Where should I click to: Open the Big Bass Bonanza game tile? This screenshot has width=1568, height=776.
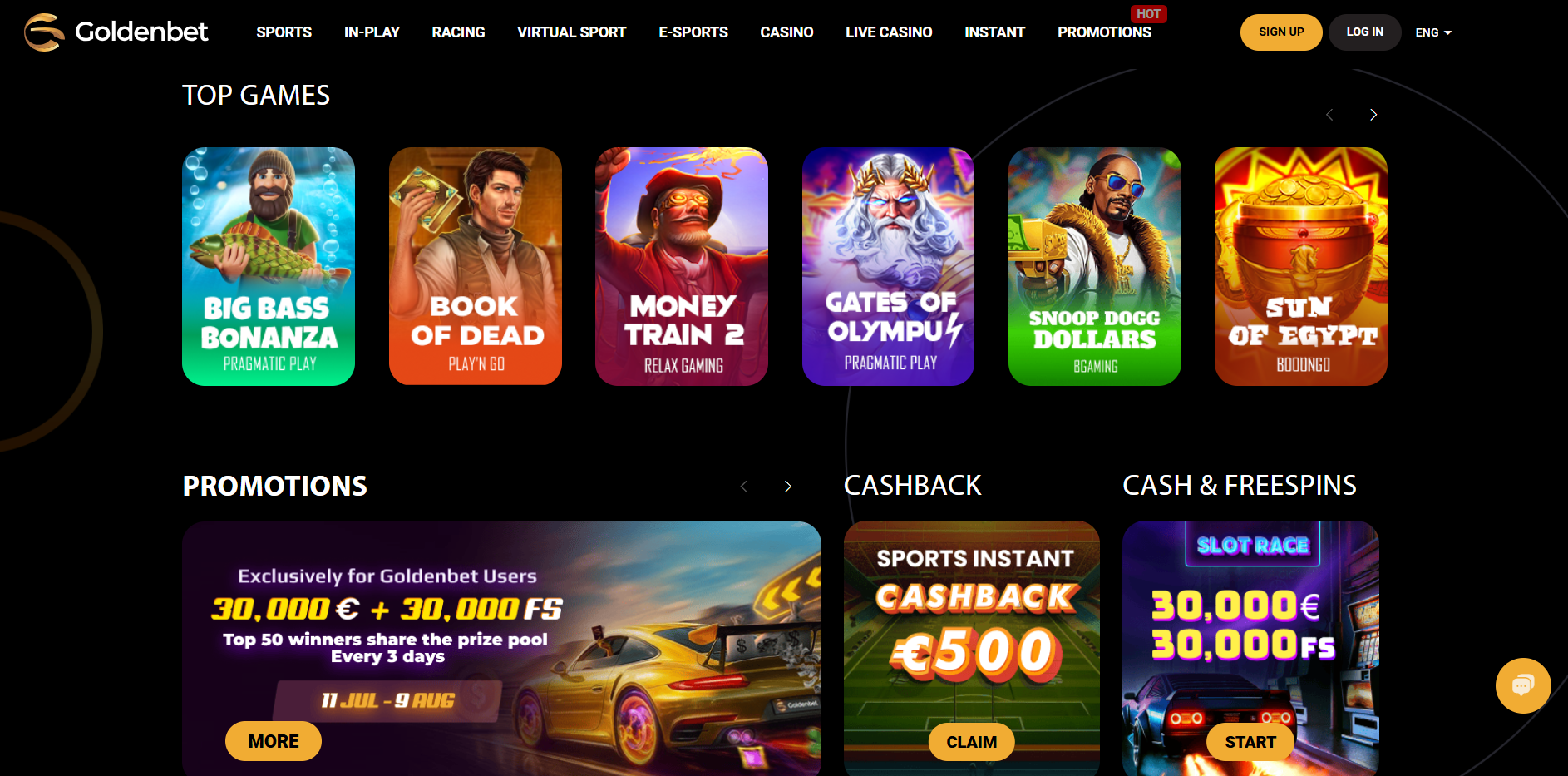[269, 266]
